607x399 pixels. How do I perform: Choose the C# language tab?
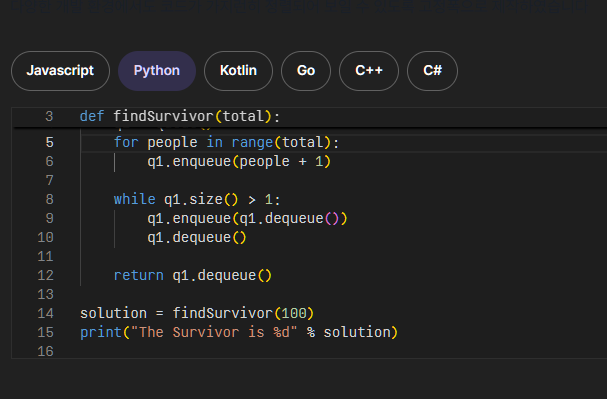(432, 71)
